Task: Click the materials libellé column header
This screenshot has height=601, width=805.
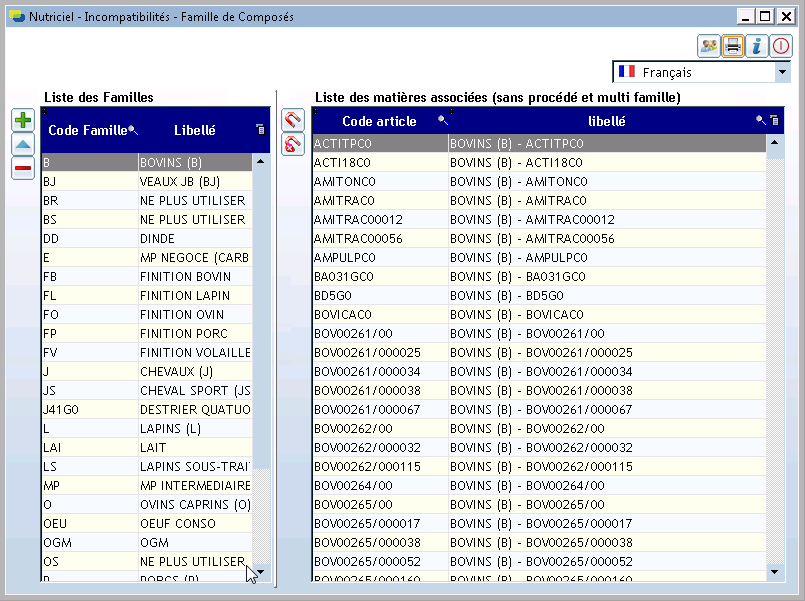Action: point(607,121)
